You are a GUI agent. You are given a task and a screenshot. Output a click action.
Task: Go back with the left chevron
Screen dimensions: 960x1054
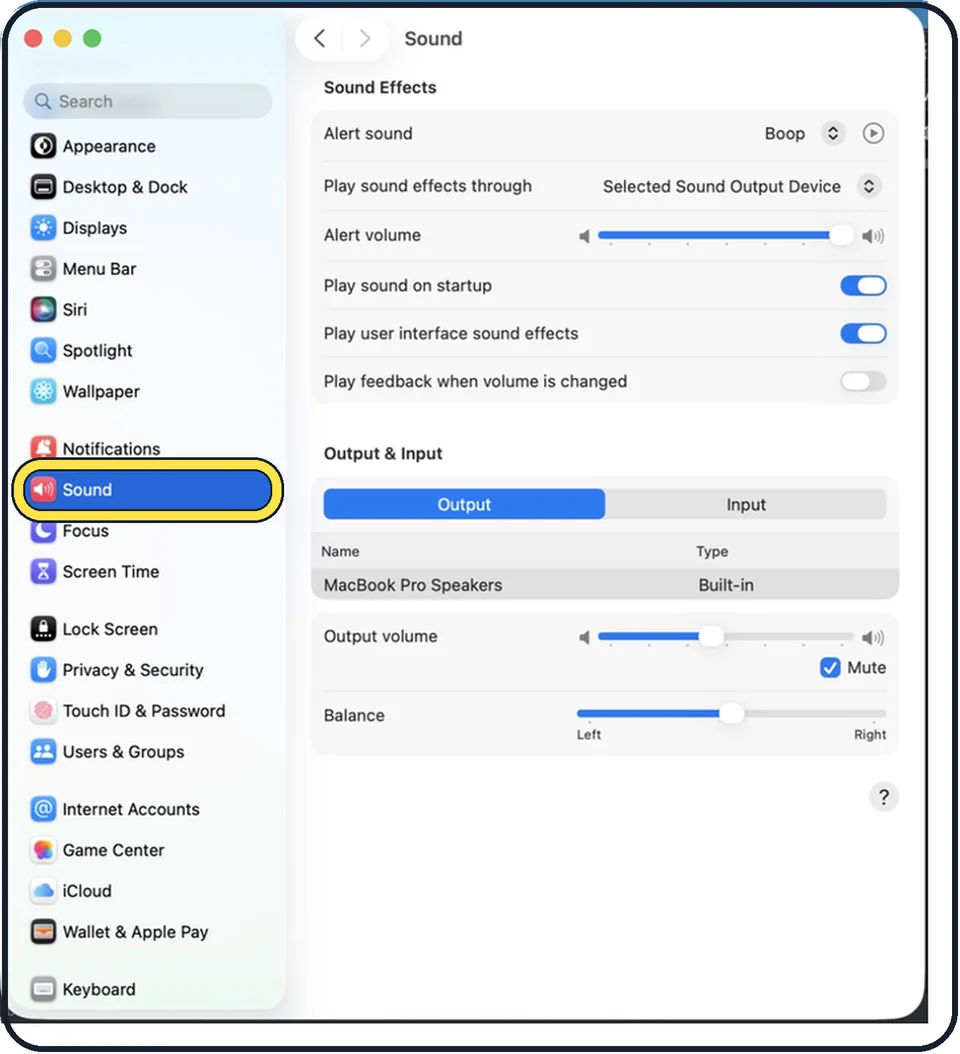click(x=320, y=38)
